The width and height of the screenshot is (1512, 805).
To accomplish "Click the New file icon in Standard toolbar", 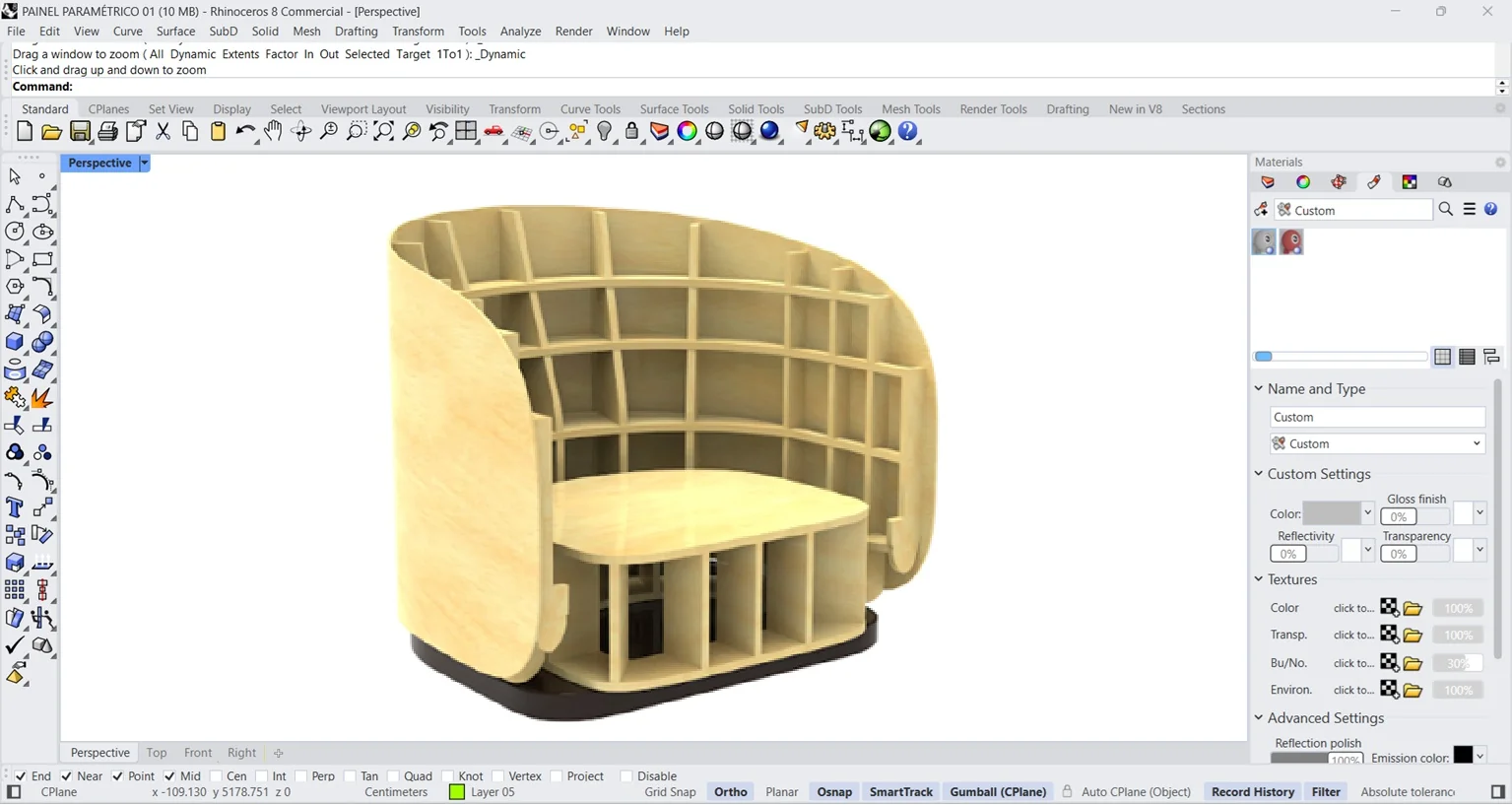I will click(x=25, y=131).
